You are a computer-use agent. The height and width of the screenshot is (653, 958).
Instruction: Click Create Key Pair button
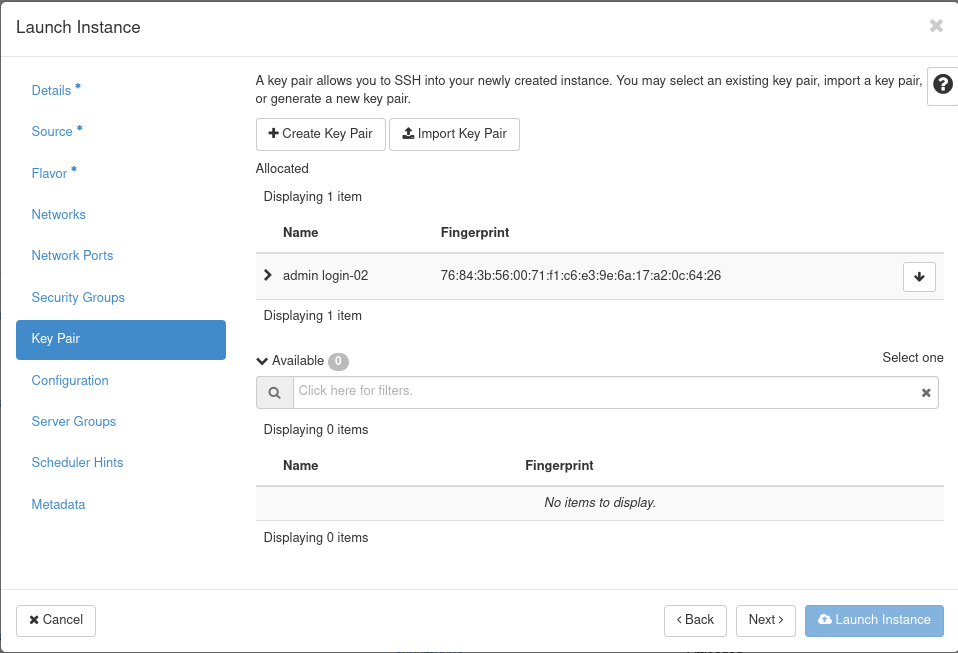pyautogui.click(x=320, y=134)
